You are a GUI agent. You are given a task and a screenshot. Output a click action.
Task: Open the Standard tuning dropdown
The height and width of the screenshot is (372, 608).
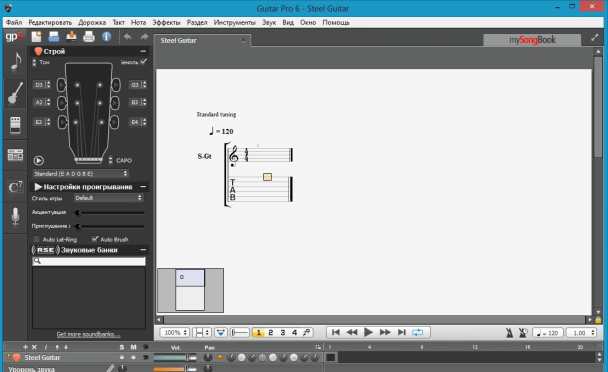click(80, 173)
